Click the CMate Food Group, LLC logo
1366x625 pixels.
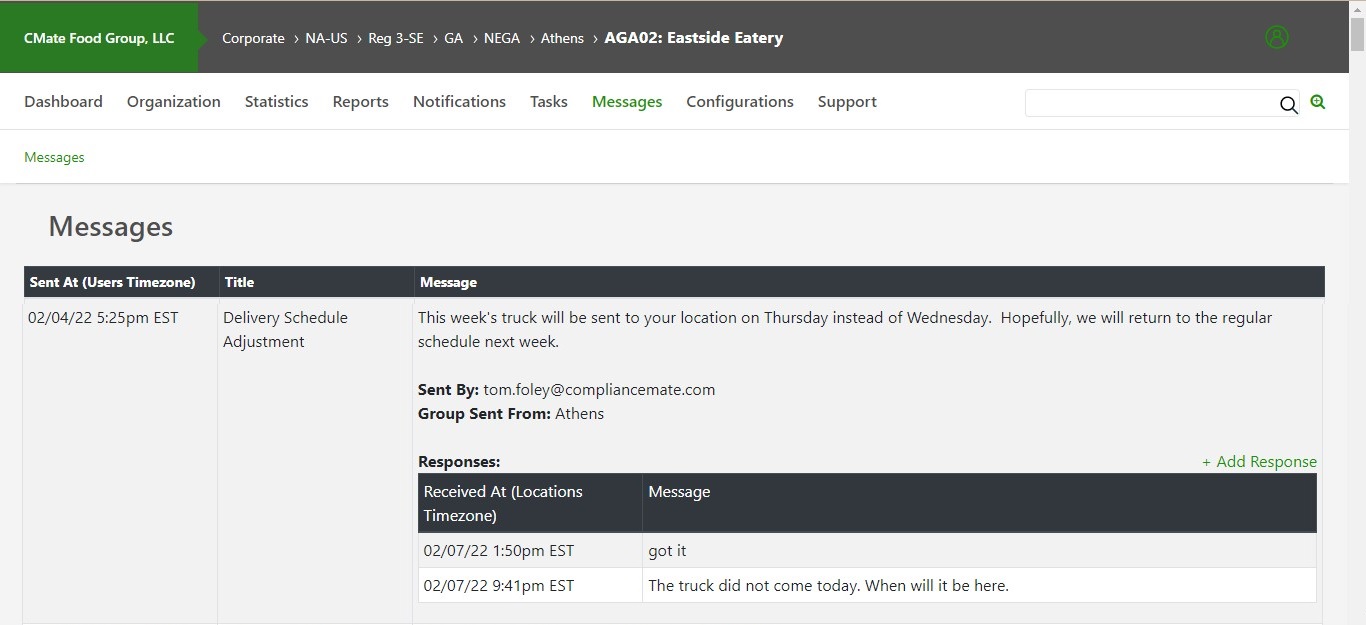point(99,38)
